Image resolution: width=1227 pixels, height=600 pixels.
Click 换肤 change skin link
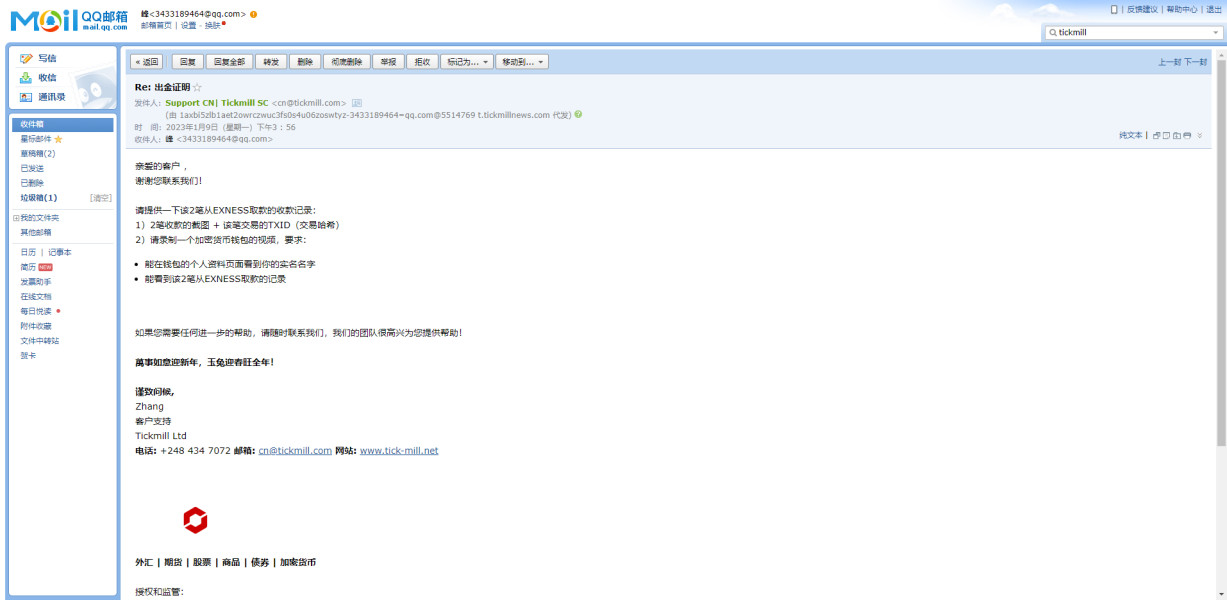click(212, 25)
